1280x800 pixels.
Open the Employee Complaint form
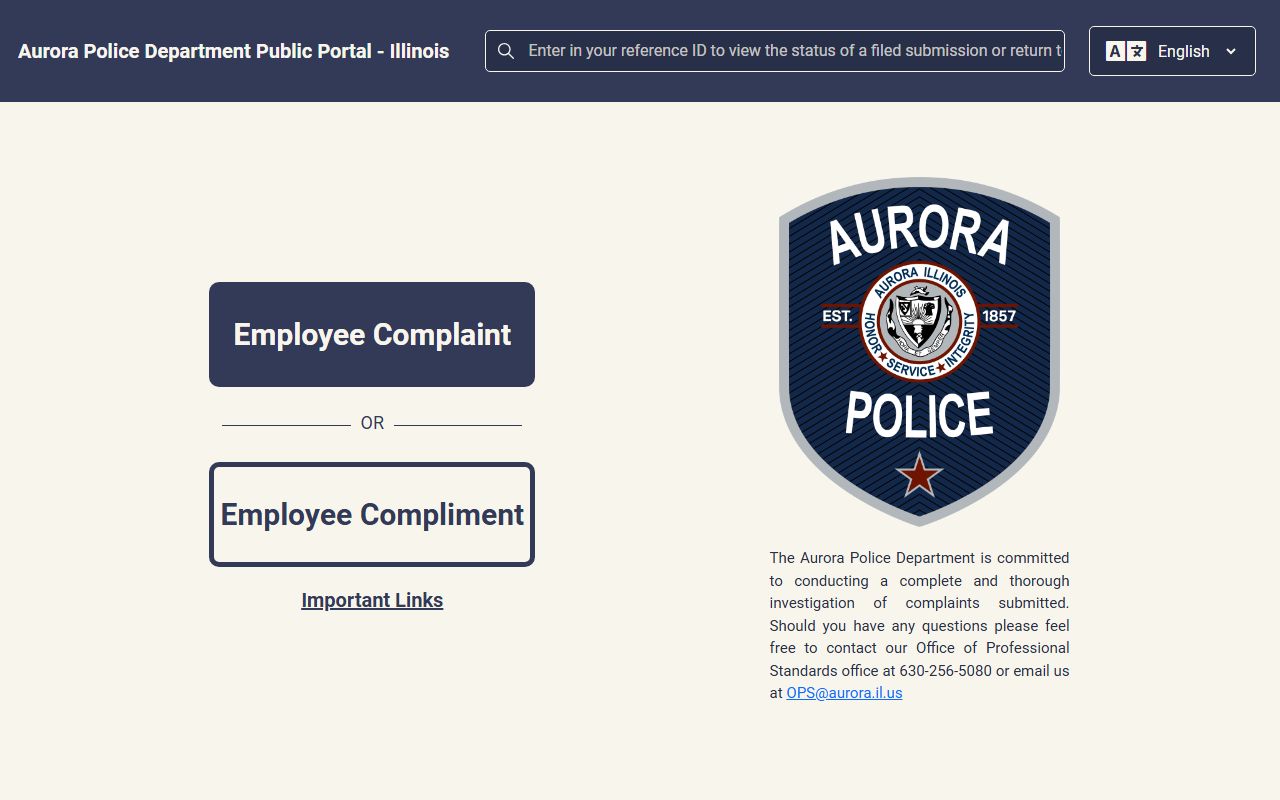click(x=372, y=334)
